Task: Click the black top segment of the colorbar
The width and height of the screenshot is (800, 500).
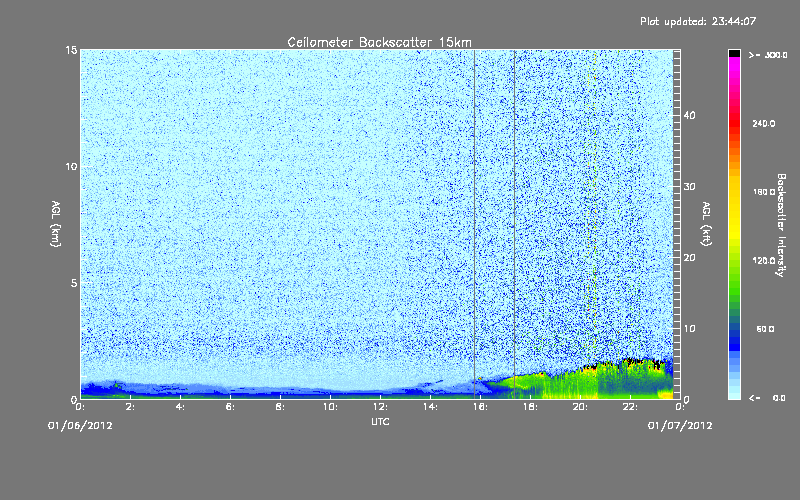Action: pos(734,53)
